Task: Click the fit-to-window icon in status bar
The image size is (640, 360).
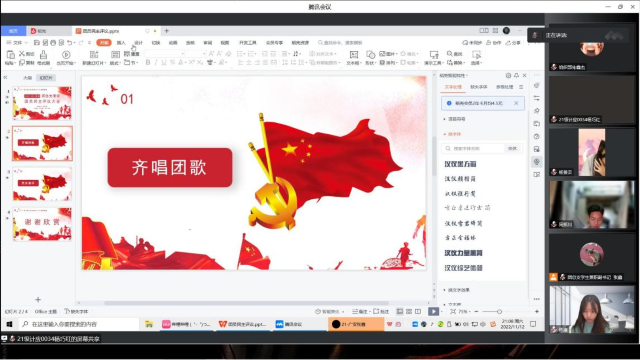Action: coord(453,311)
